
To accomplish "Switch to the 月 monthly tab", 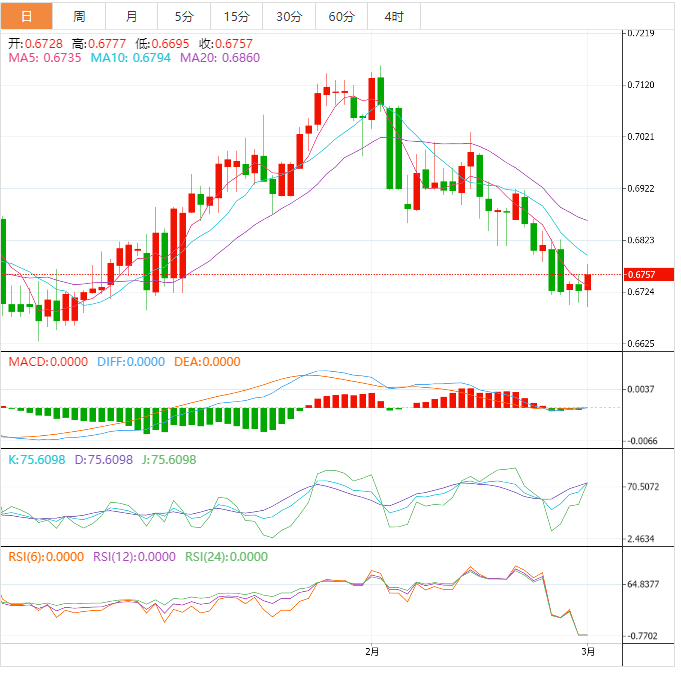I will click(x=132, y=16).
